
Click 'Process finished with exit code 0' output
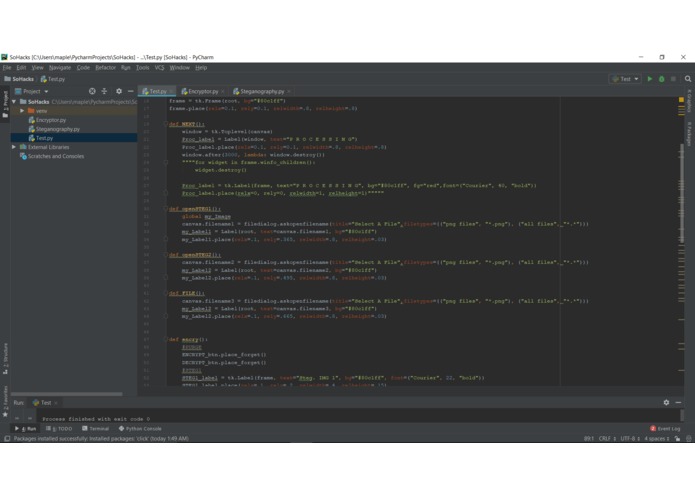click(x=96, y=419)
